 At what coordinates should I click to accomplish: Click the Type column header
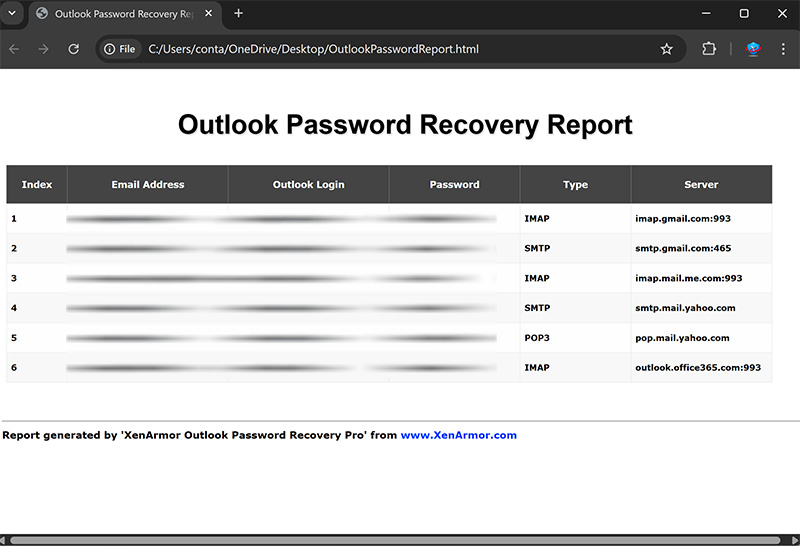576,184
